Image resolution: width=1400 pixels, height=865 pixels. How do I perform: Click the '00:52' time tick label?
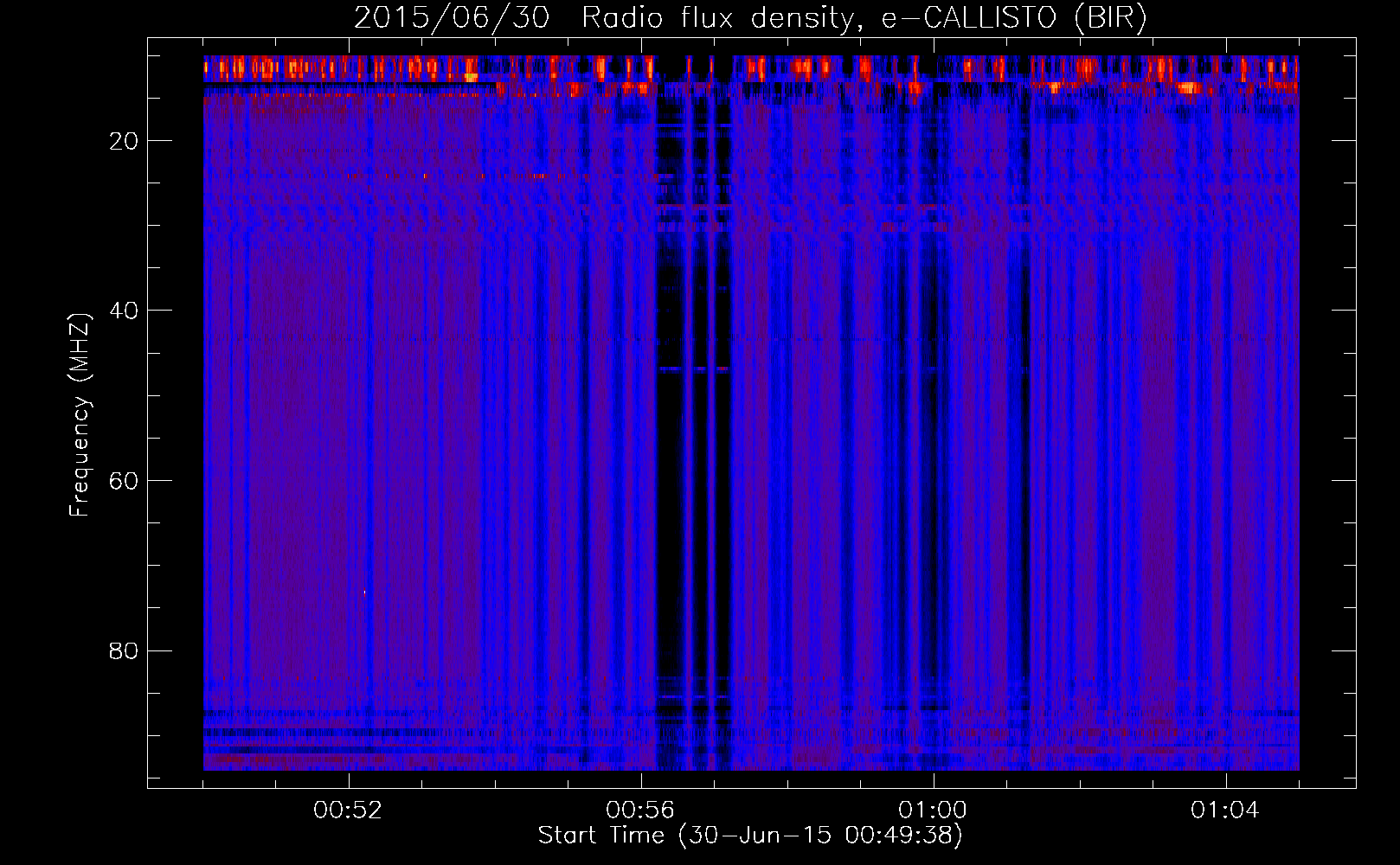348,811
